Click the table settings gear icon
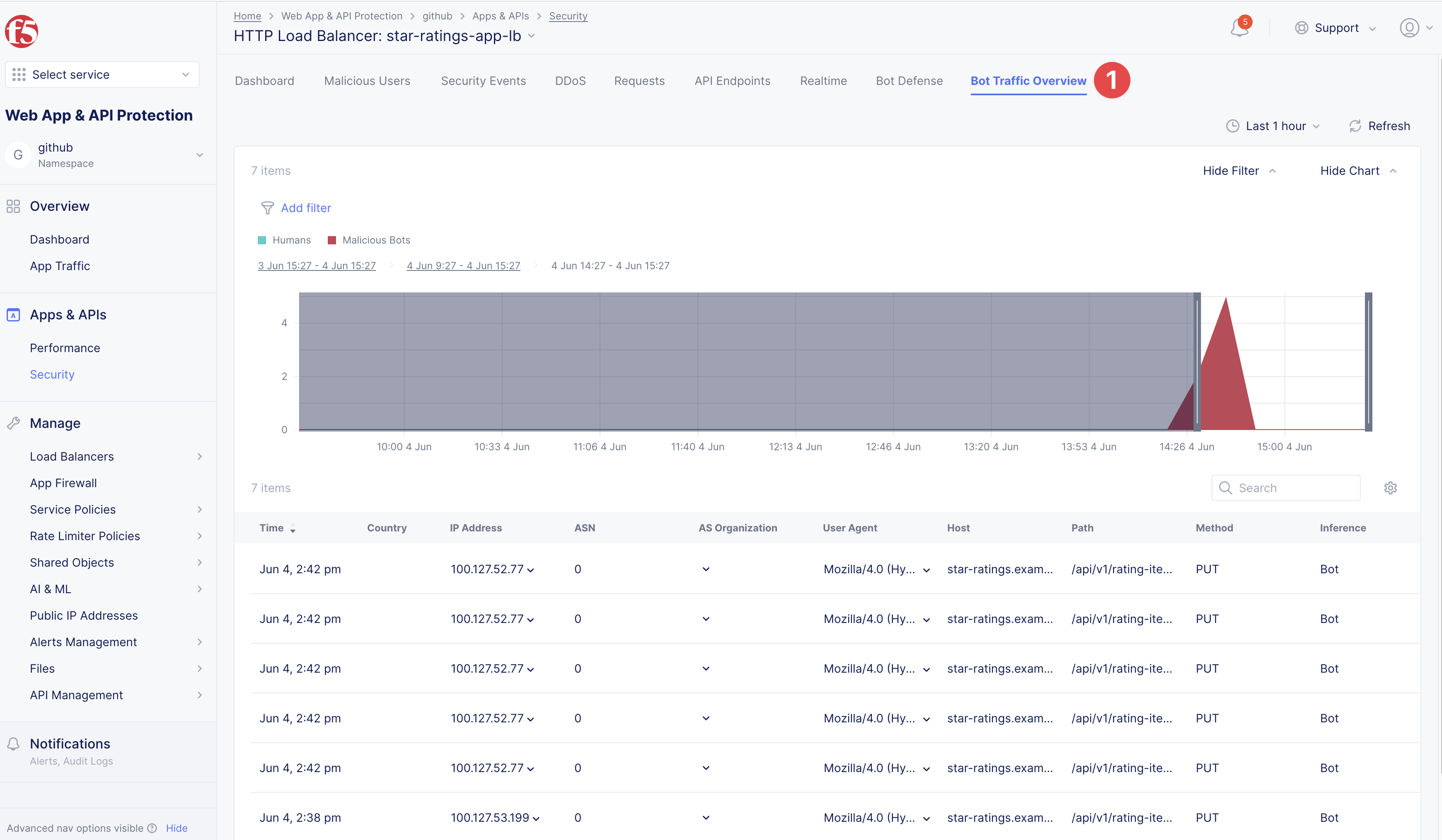This screenshot has width=1442, height=840. [x=1391, y=488]
